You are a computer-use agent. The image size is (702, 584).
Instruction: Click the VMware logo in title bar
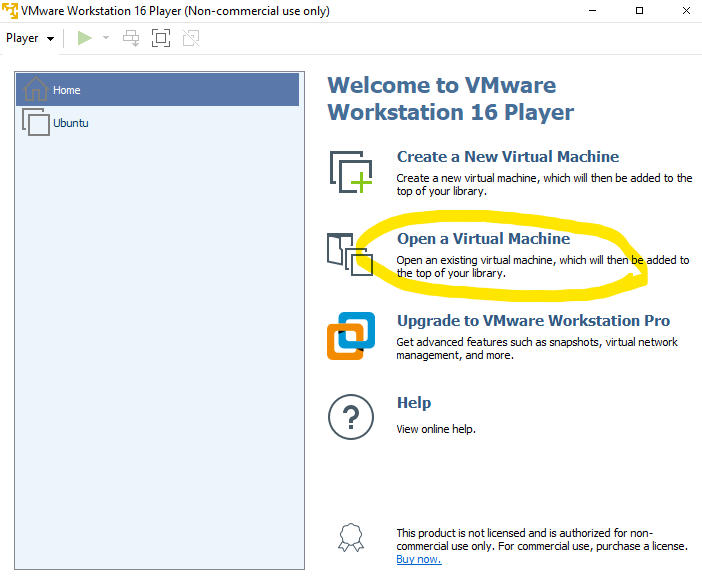pos(10,11)
